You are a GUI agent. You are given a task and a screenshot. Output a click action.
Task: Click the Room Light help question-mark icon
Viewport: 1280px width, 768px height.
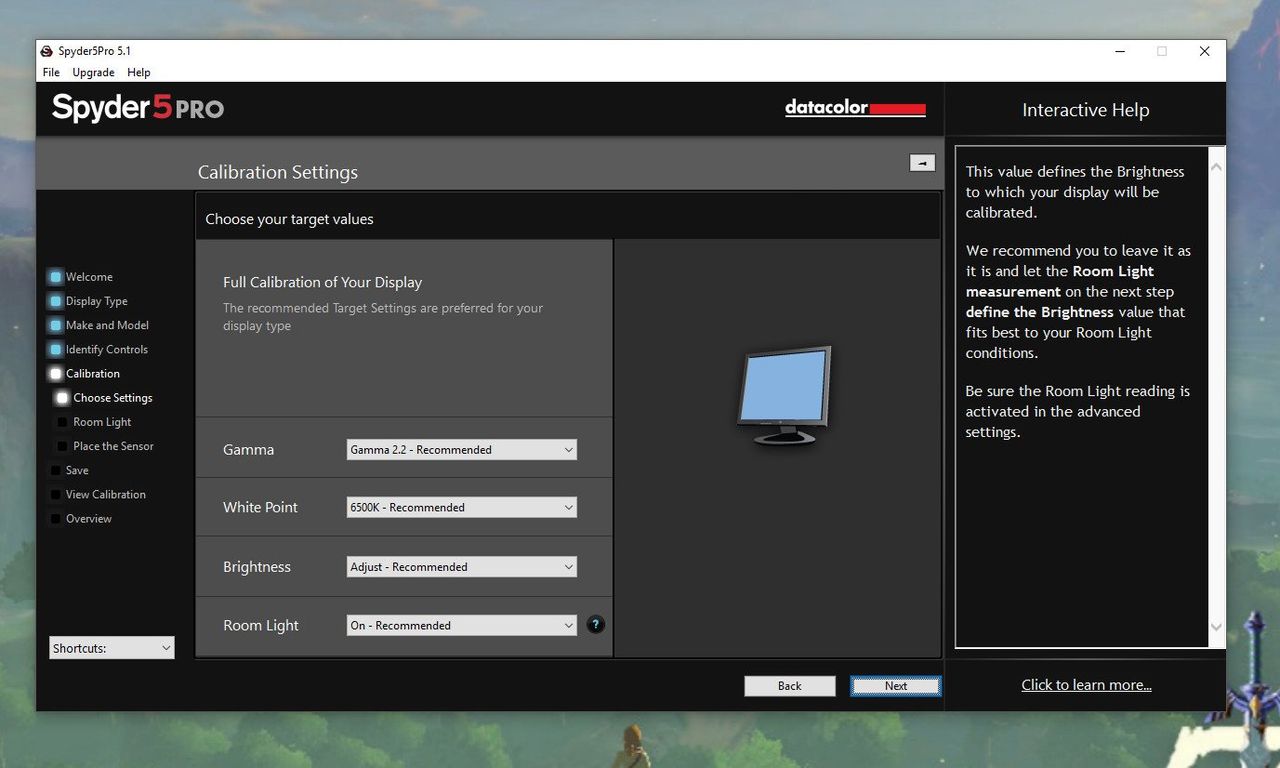point(596,625)
